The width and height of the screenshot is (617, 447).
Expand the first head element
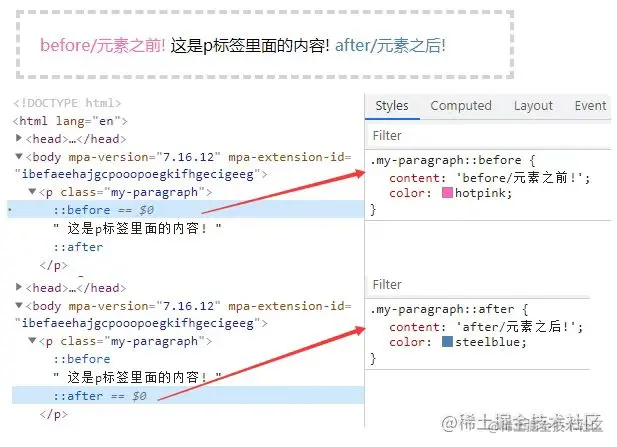[x=18, y=138]
